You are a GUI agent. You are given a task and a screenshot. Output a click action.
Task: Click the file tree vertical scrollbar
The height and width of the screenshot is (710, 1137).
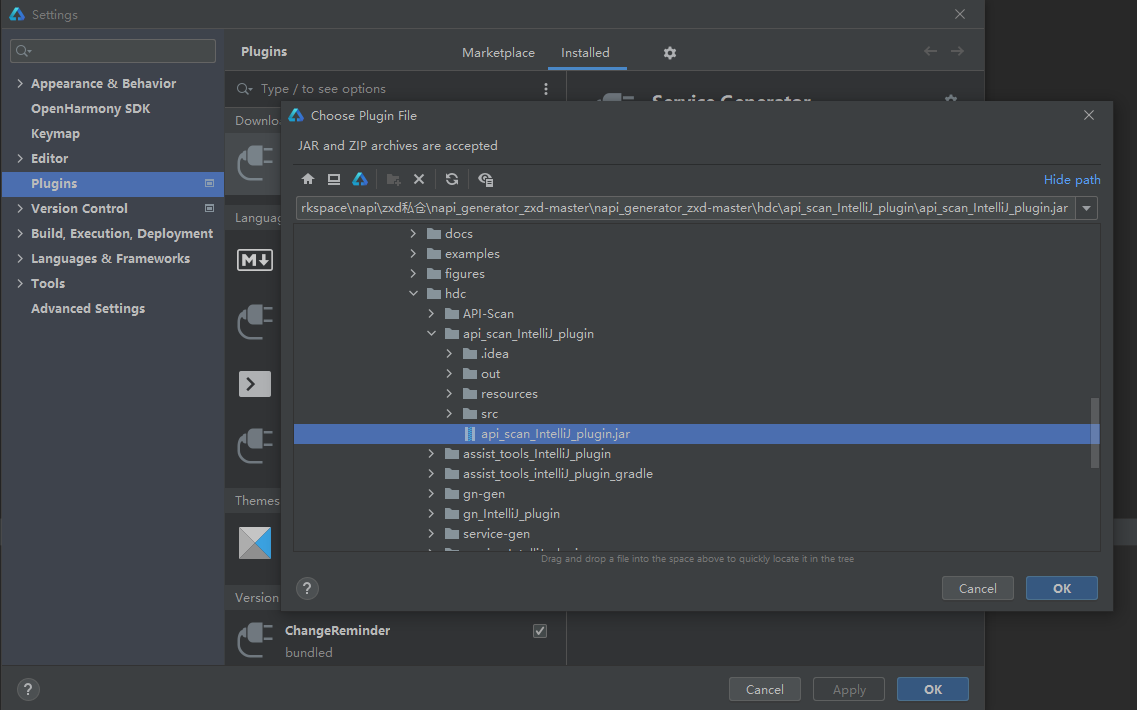pos(1095,433)
